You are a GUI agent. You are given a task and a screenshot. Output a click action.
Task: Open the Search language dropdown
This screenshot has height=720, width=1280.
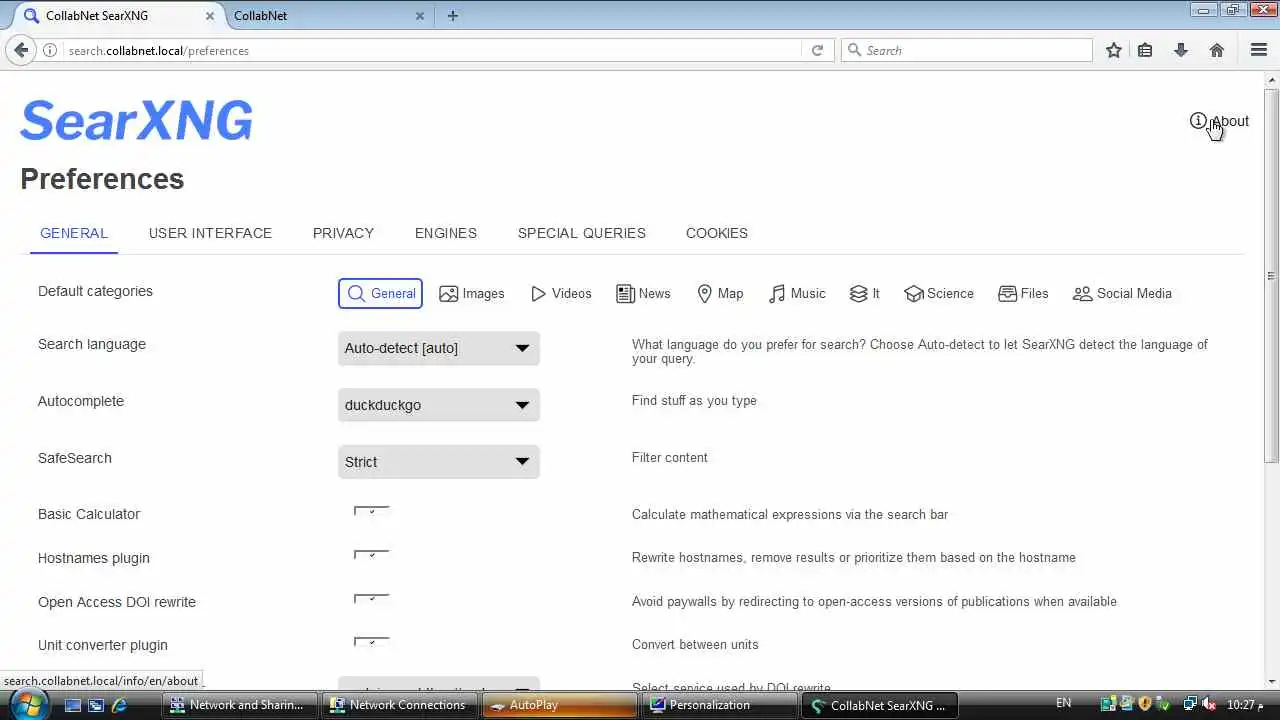pyautogui.click(x=439, y=348)
